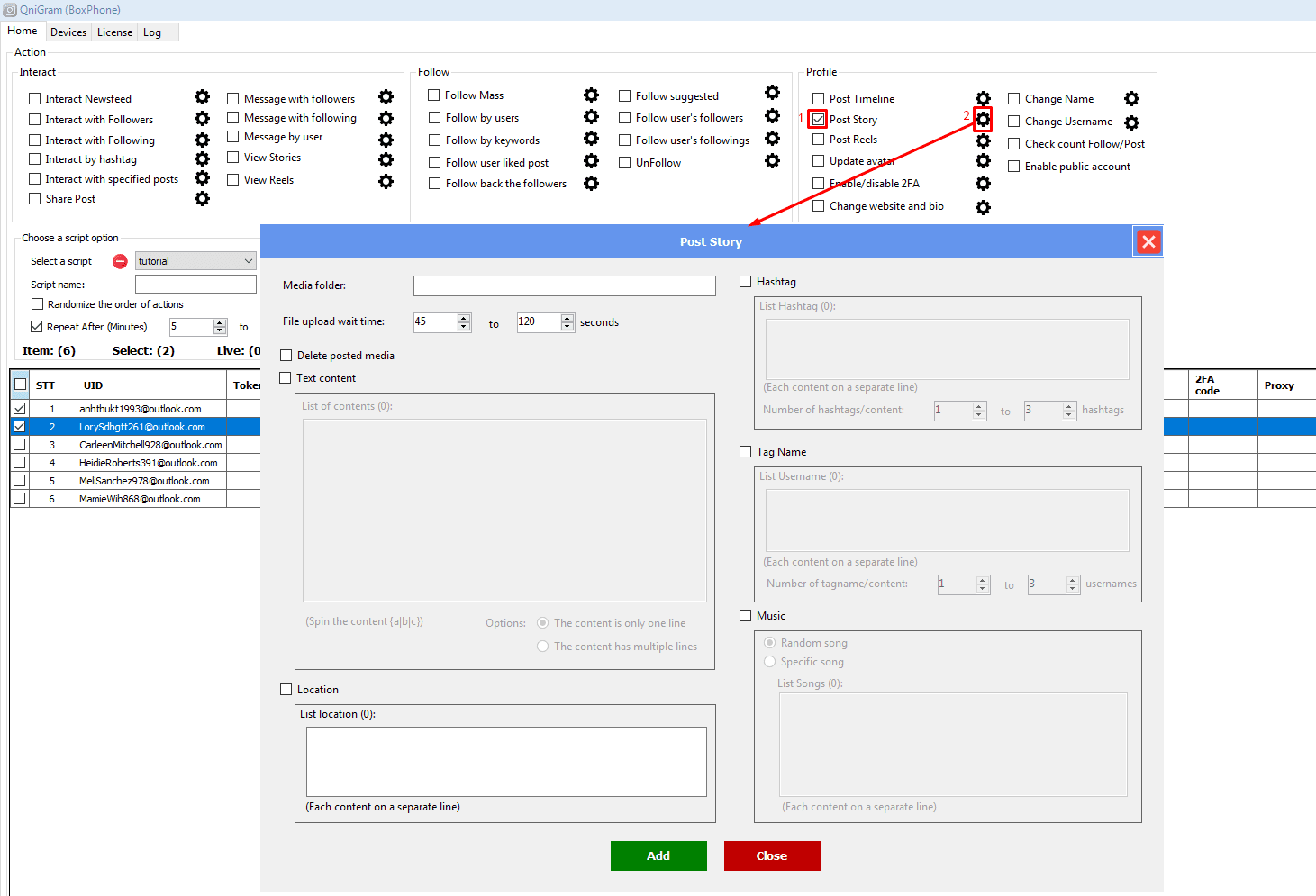Click gear icon for Share Post
Viewport: 1316px width, 896px height.
202,198
